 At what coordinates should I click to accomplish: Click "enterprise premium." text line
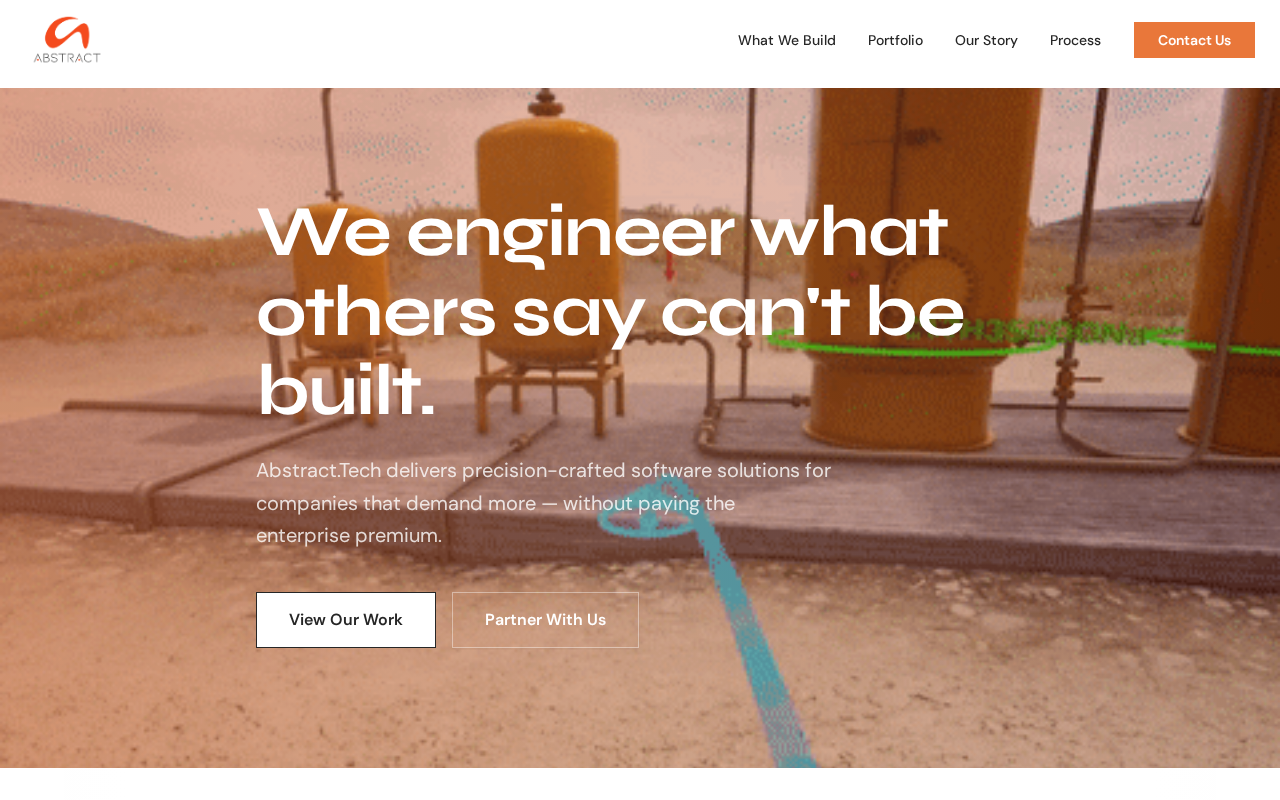point(349,536)
